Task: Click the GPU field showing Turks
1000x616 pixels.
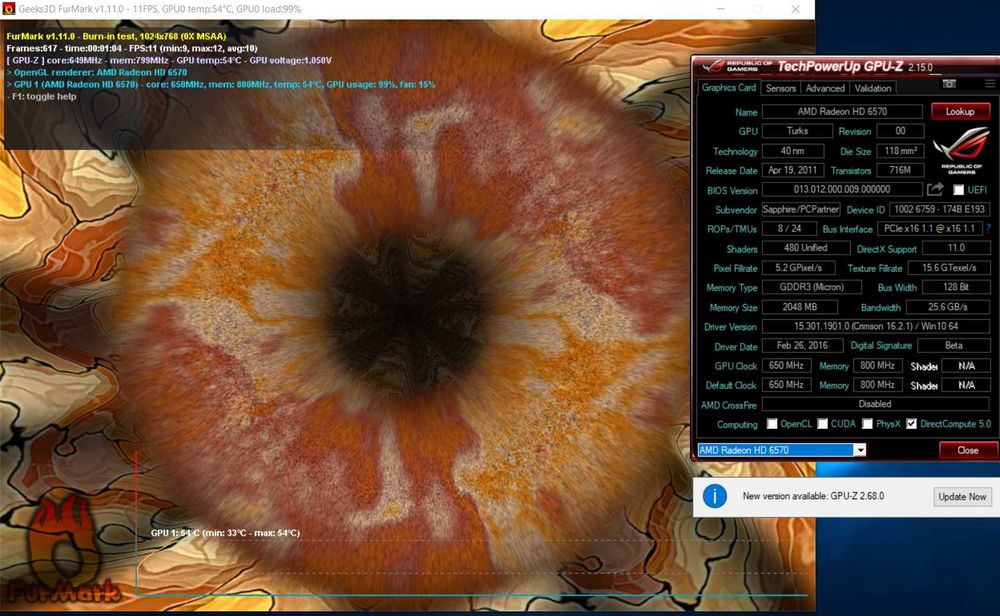Action: point(797,131)
